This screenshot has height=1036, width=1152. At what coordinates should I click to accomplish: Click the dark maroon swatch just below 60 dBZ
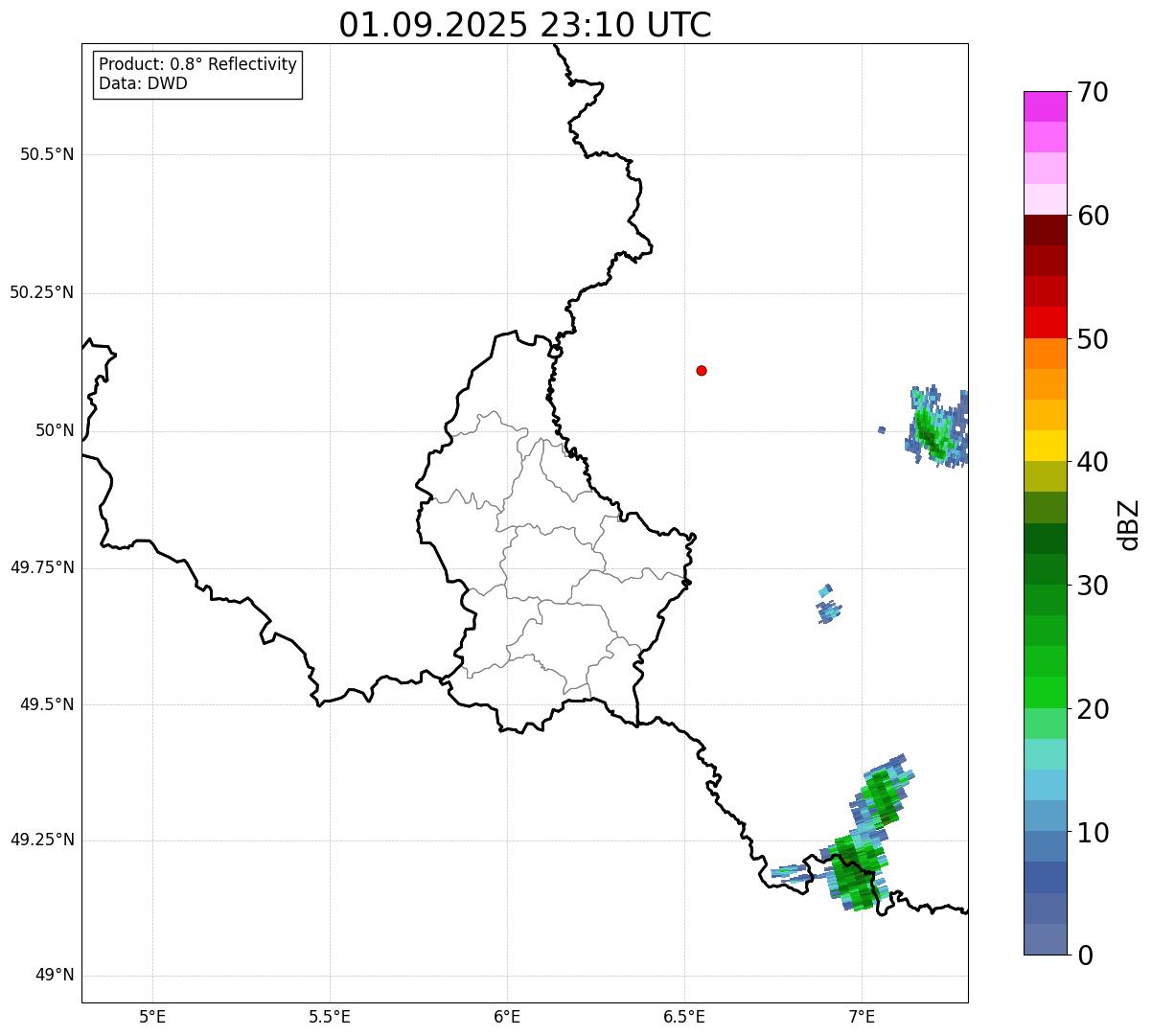click(1045, 230)
